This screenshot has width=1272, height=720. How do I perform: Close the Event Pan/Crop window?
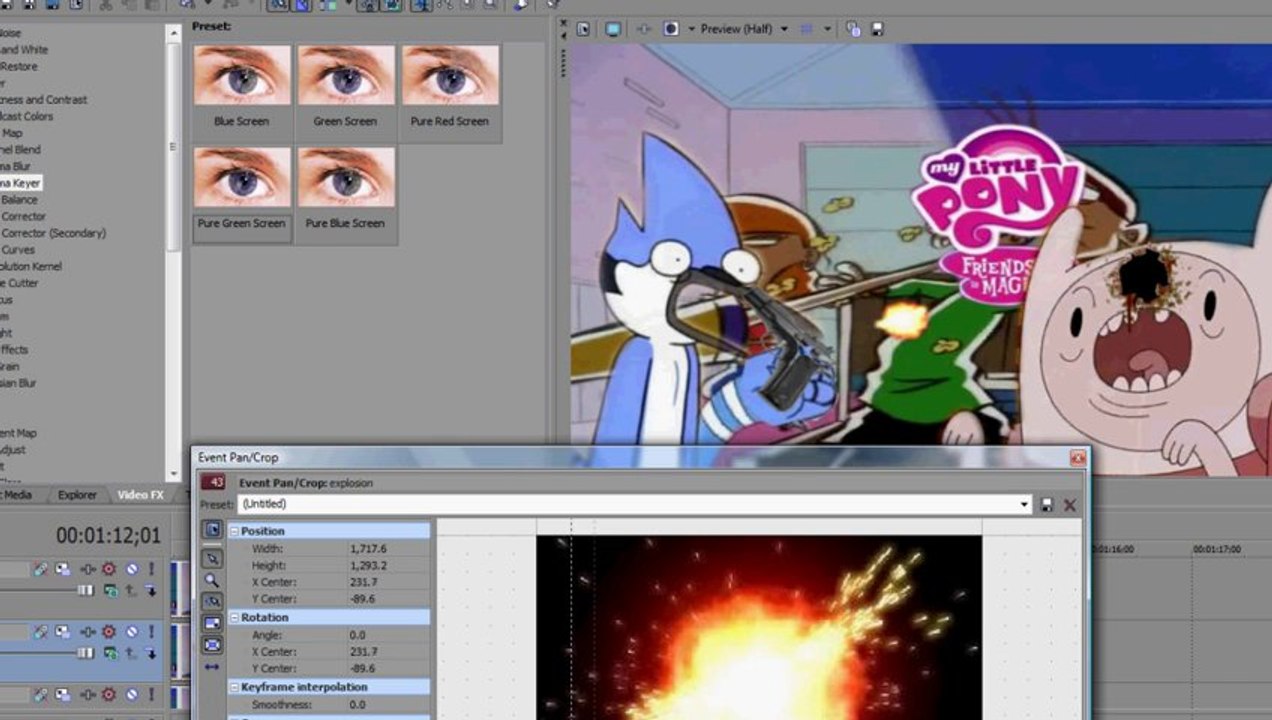1077,457
